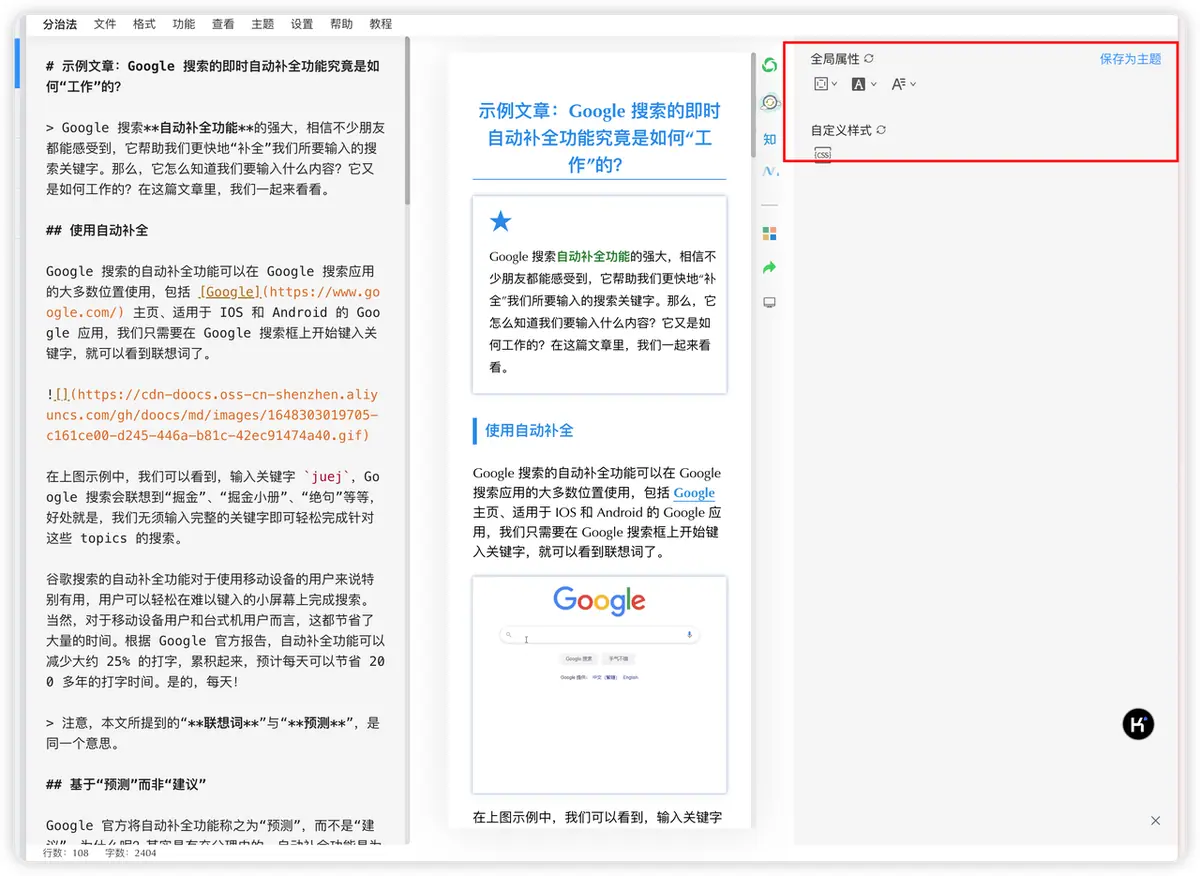Click the 分治法 title in menu bar
Viewport: 1200px width, 876px height.
tap(60, 24)
